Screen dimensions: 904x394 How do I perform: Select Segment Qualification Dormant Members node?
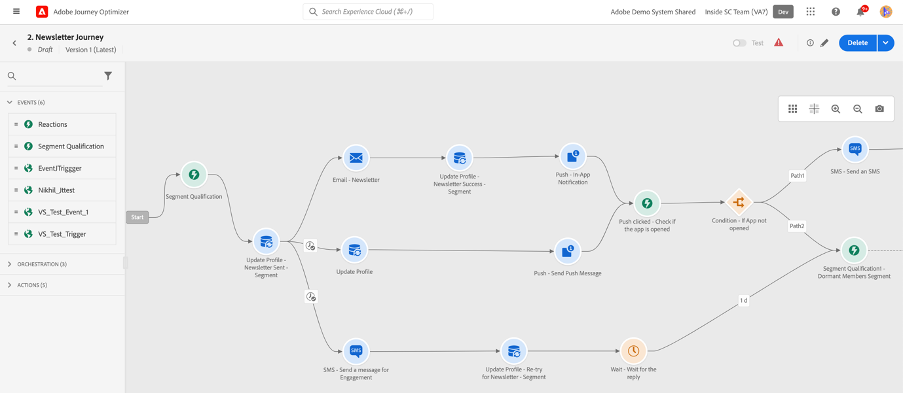coord(854,250)
